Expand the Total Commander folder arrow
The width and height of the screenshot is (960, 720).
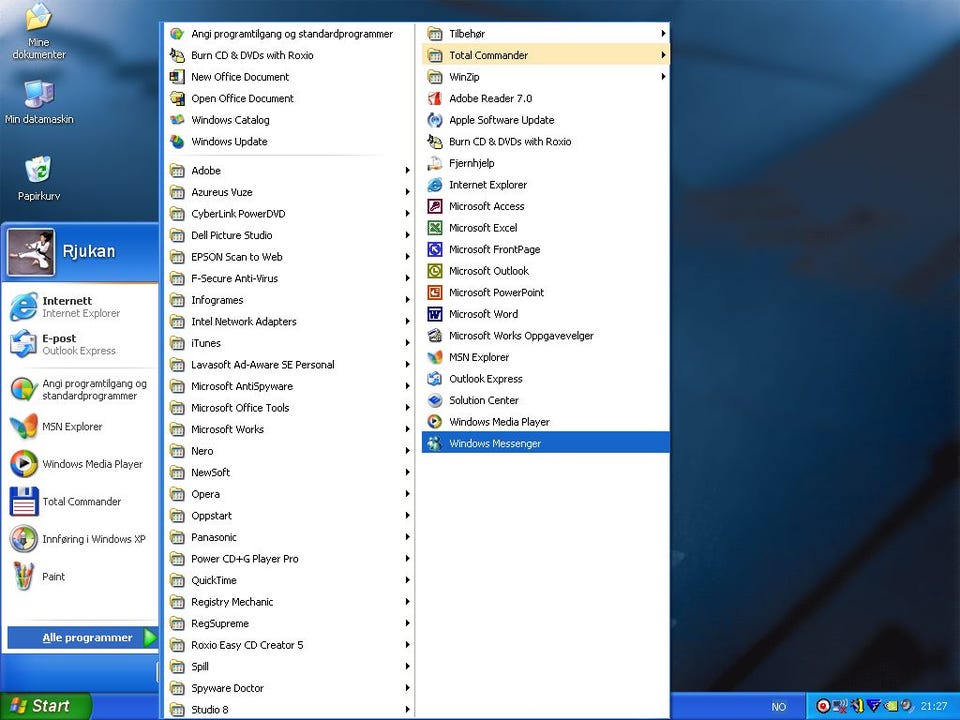[664, 55]
